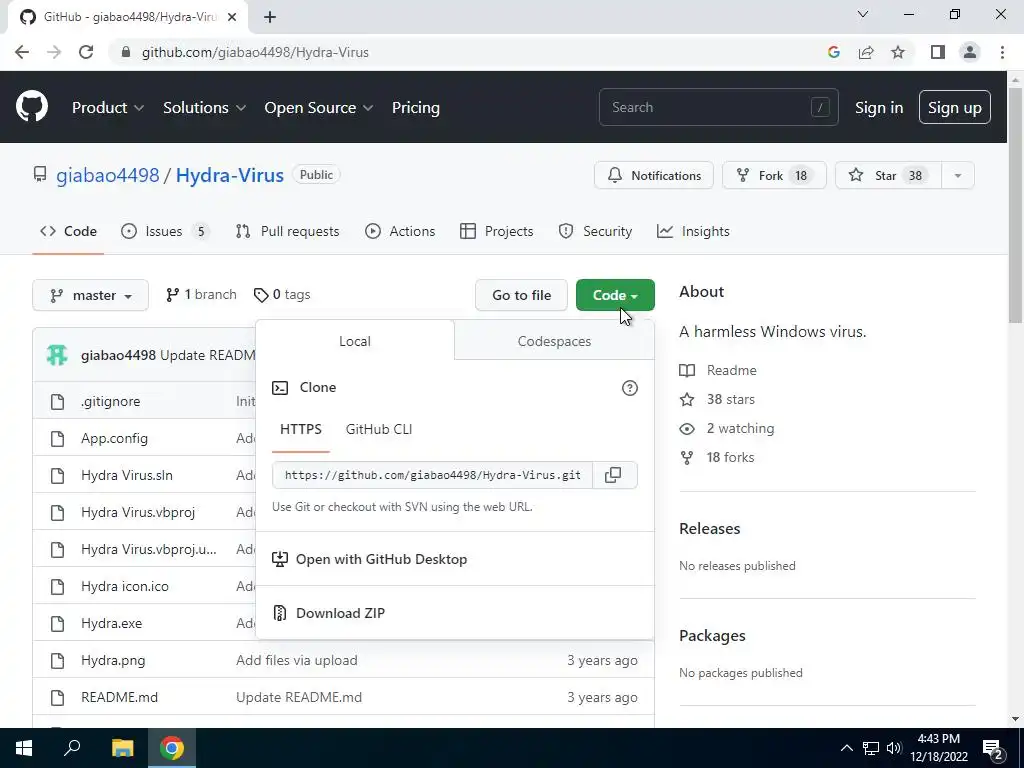
Task: Click the volume speaker tray icon
Action: click(x=894, y=748)
